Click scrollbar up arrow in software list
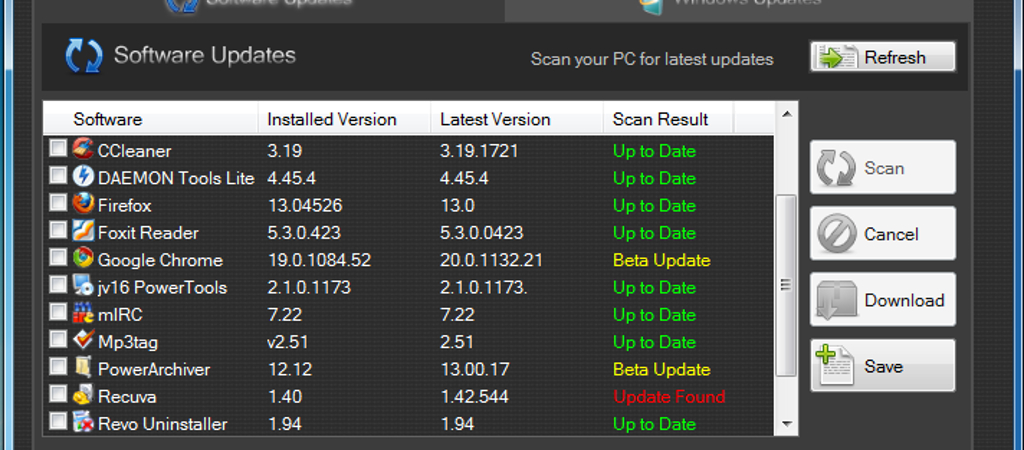 point(786,115)
